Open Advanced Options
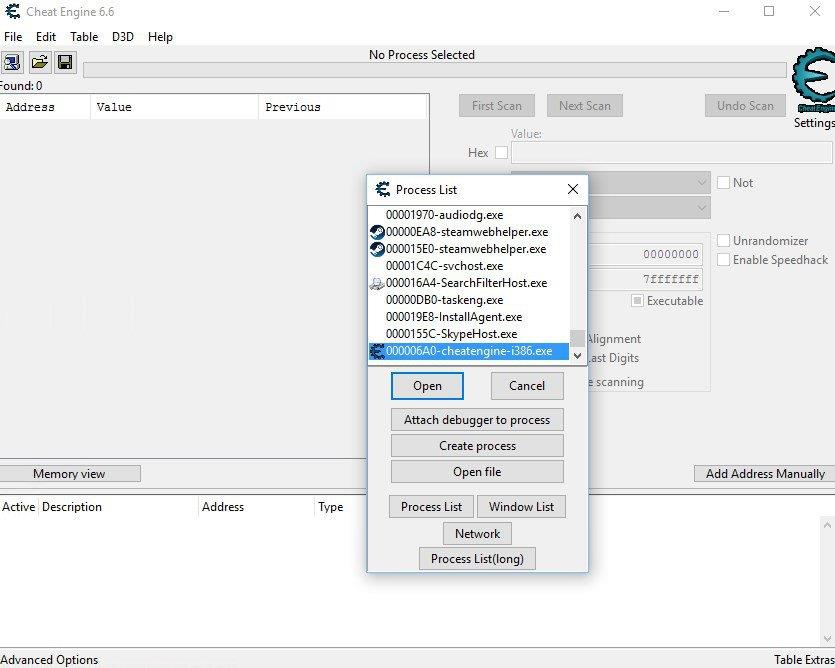835x668 pixels. [50, 659]
